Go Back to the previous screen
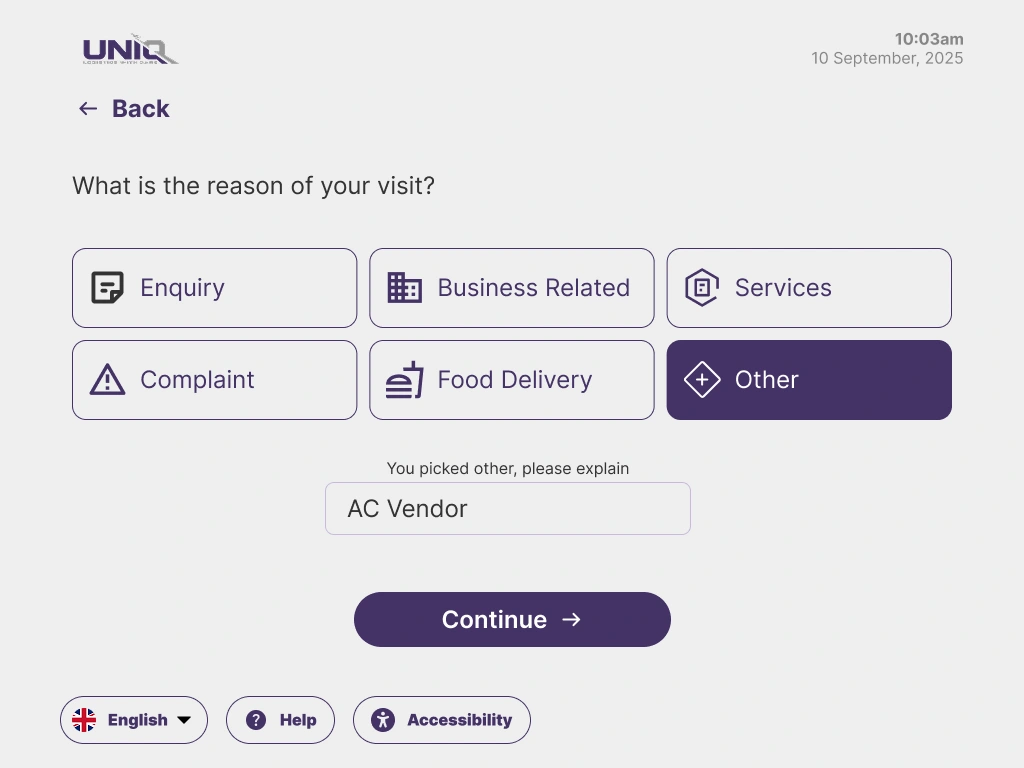The width and height of the screenshot is (1024, 768). click(x=140, y=109)
